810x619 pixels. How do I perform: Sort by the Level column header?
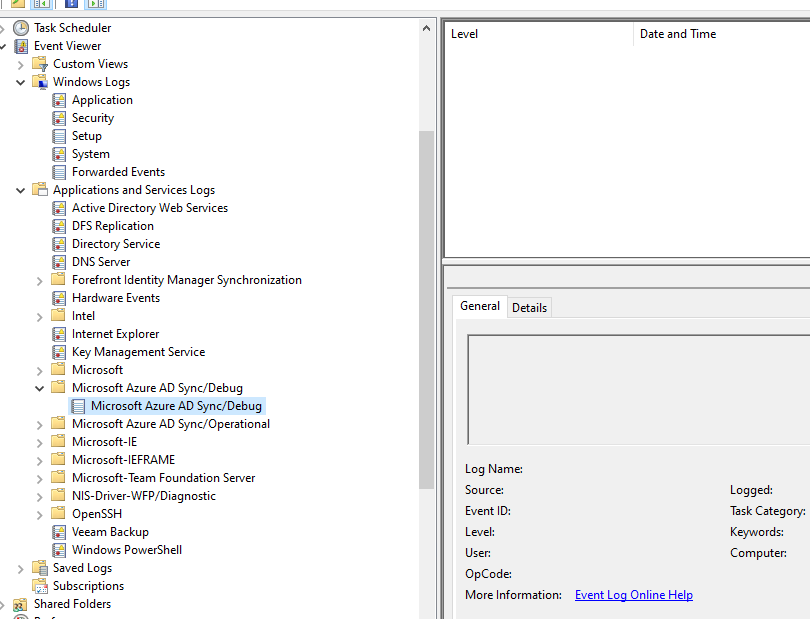(x=539, y=34)
